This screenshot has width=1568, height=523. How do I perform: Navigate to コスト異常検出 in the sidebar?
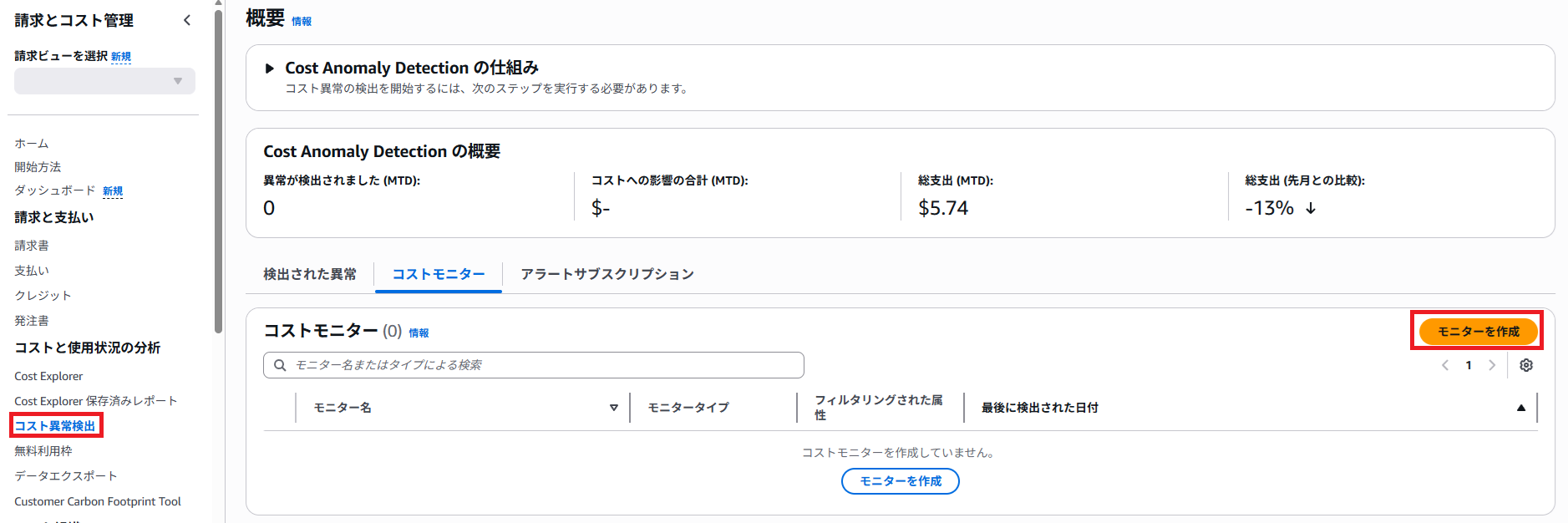[x=55, y=426]
